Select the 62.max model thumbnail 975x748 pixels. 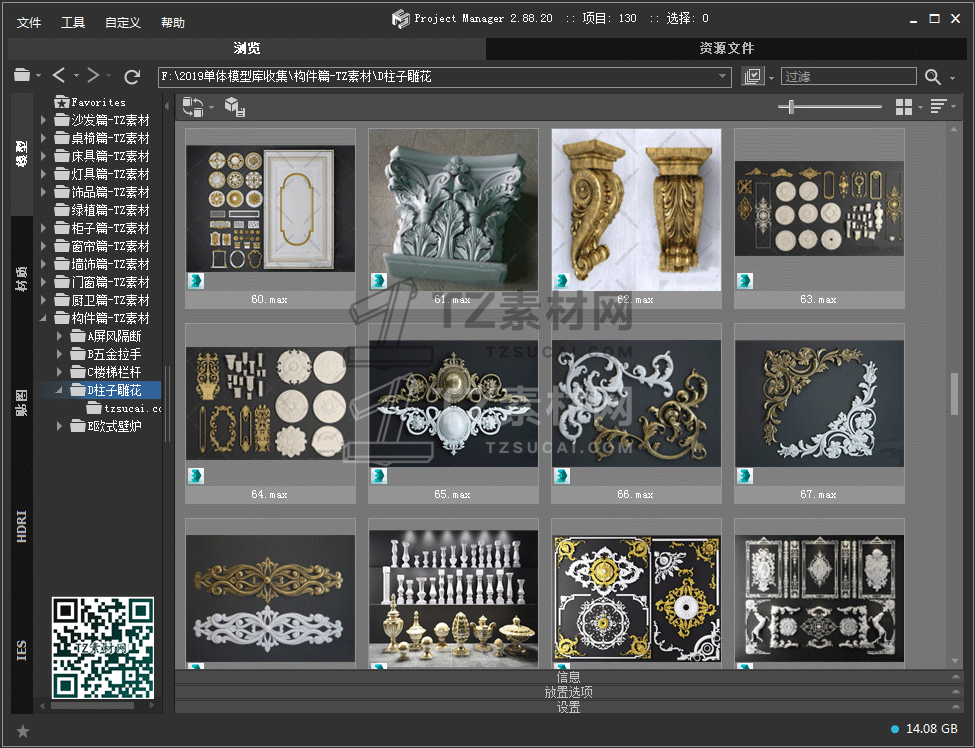(x=636, y=210)
